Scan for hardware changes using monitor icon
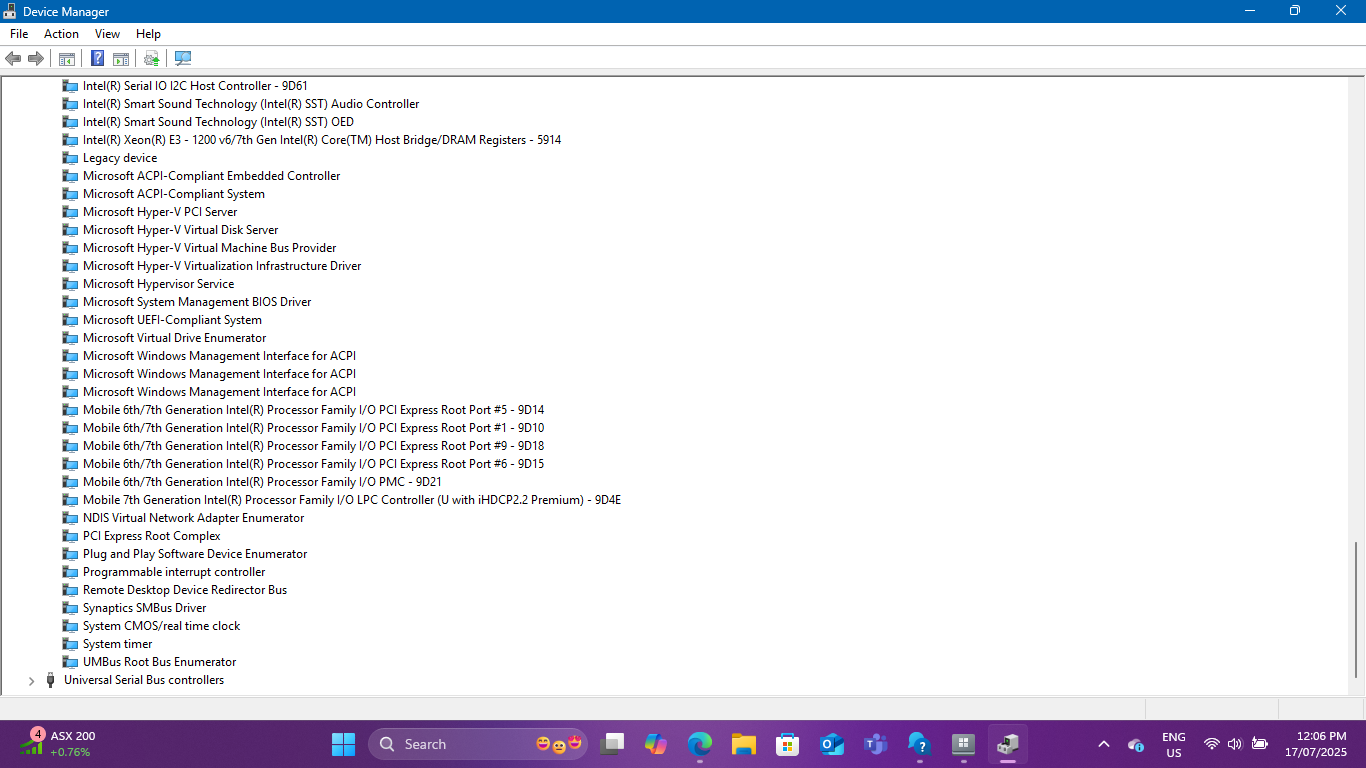This screenshot has height=768, width=1366. pyautogui.click(x=183, y=58)
